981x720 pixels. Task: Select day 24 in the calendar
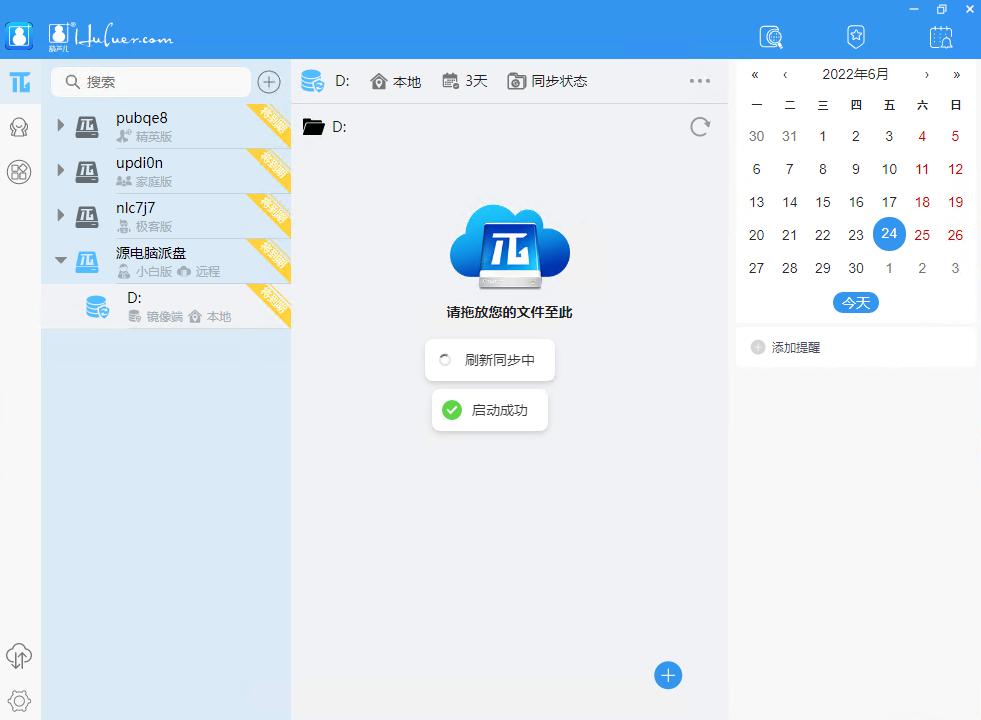889,234
